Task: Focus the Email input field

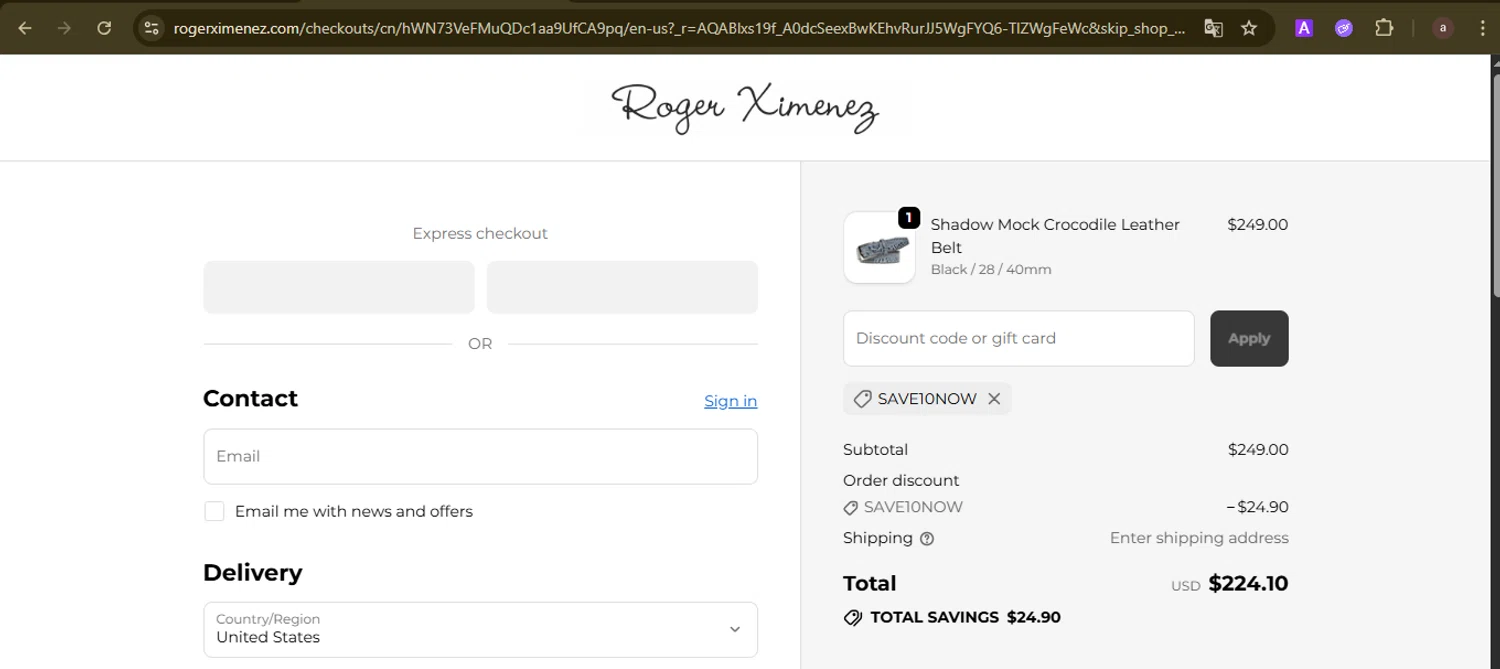Action: (480, 456)
